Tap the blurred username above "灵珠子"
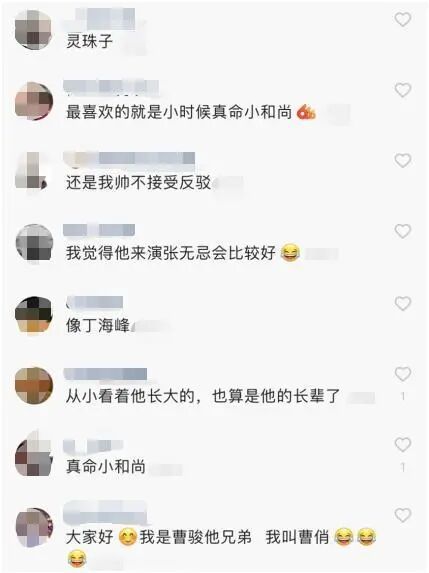The width and height of the screenshot is (429, 573). [100, 18]
